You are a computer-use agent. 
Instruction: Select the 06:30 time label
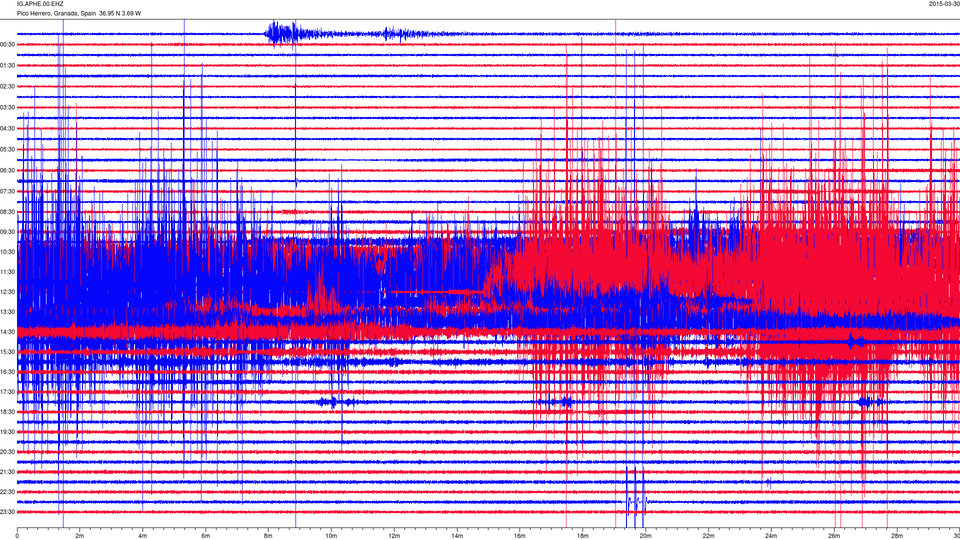pos(7,171)
